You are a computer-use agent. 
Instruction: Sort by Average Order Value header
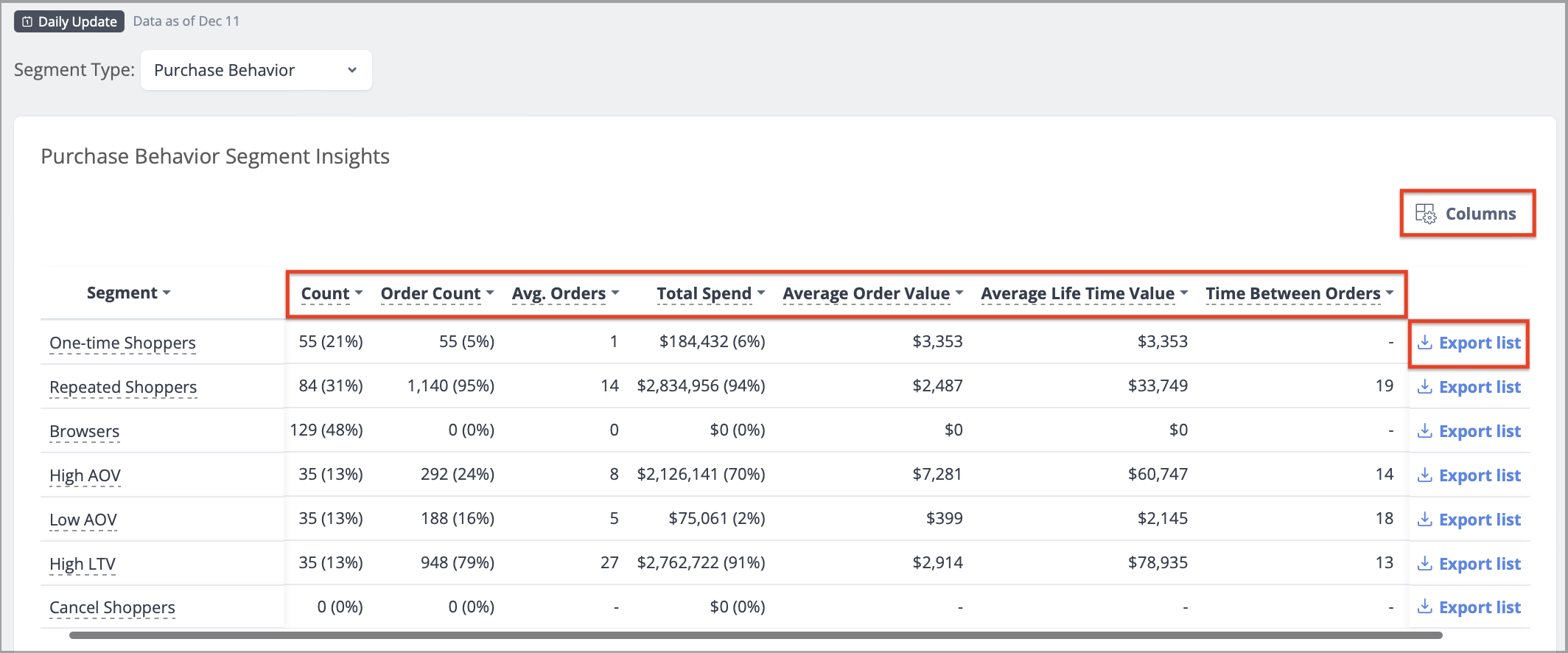coord(872,293)
